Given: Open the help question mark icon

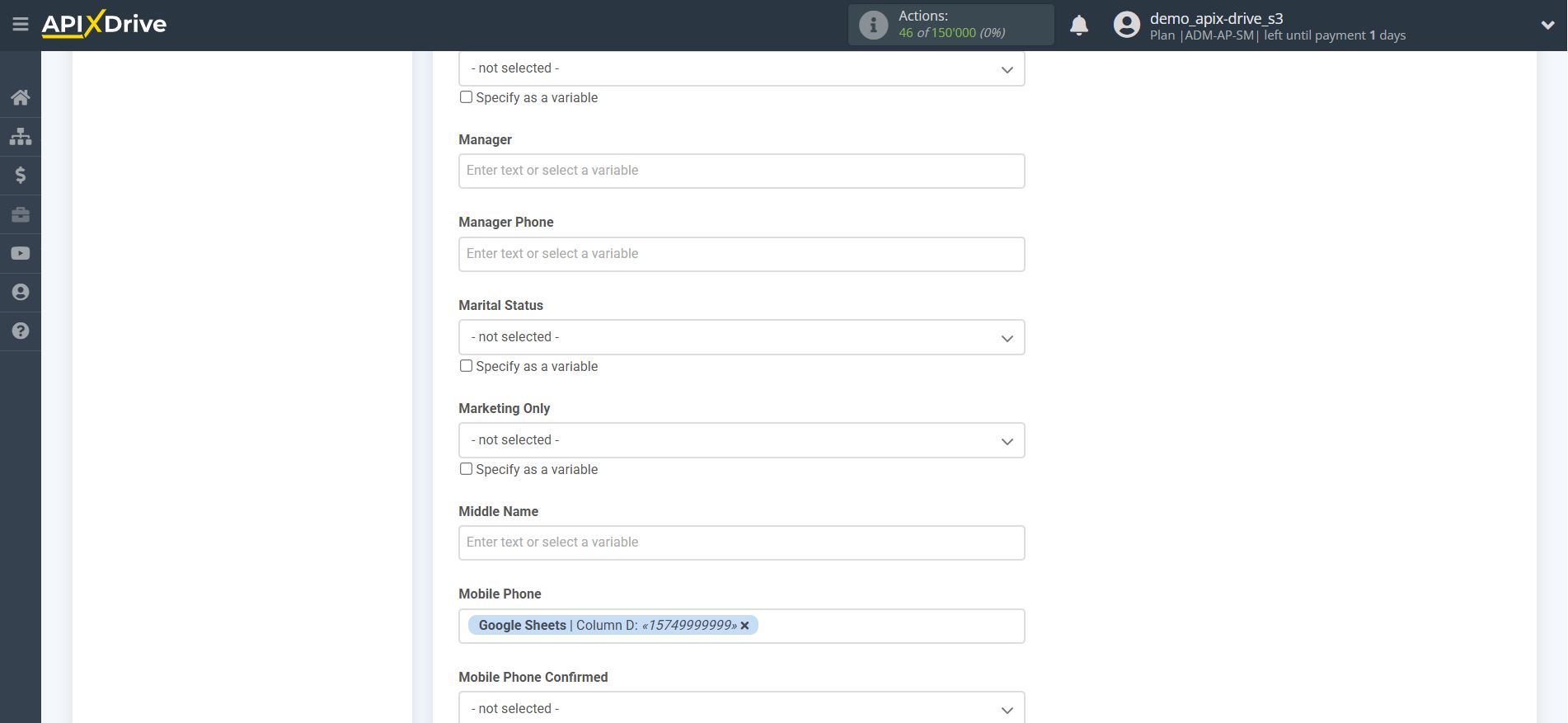Looking at the screenshot, I should pyautogui.click(x=21, y=331).
